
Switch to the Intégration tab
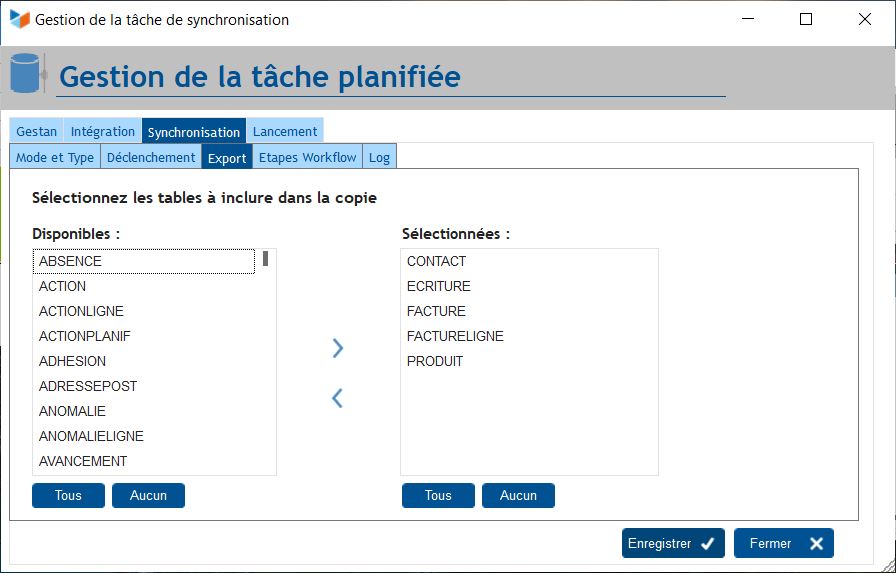point(103,131)
